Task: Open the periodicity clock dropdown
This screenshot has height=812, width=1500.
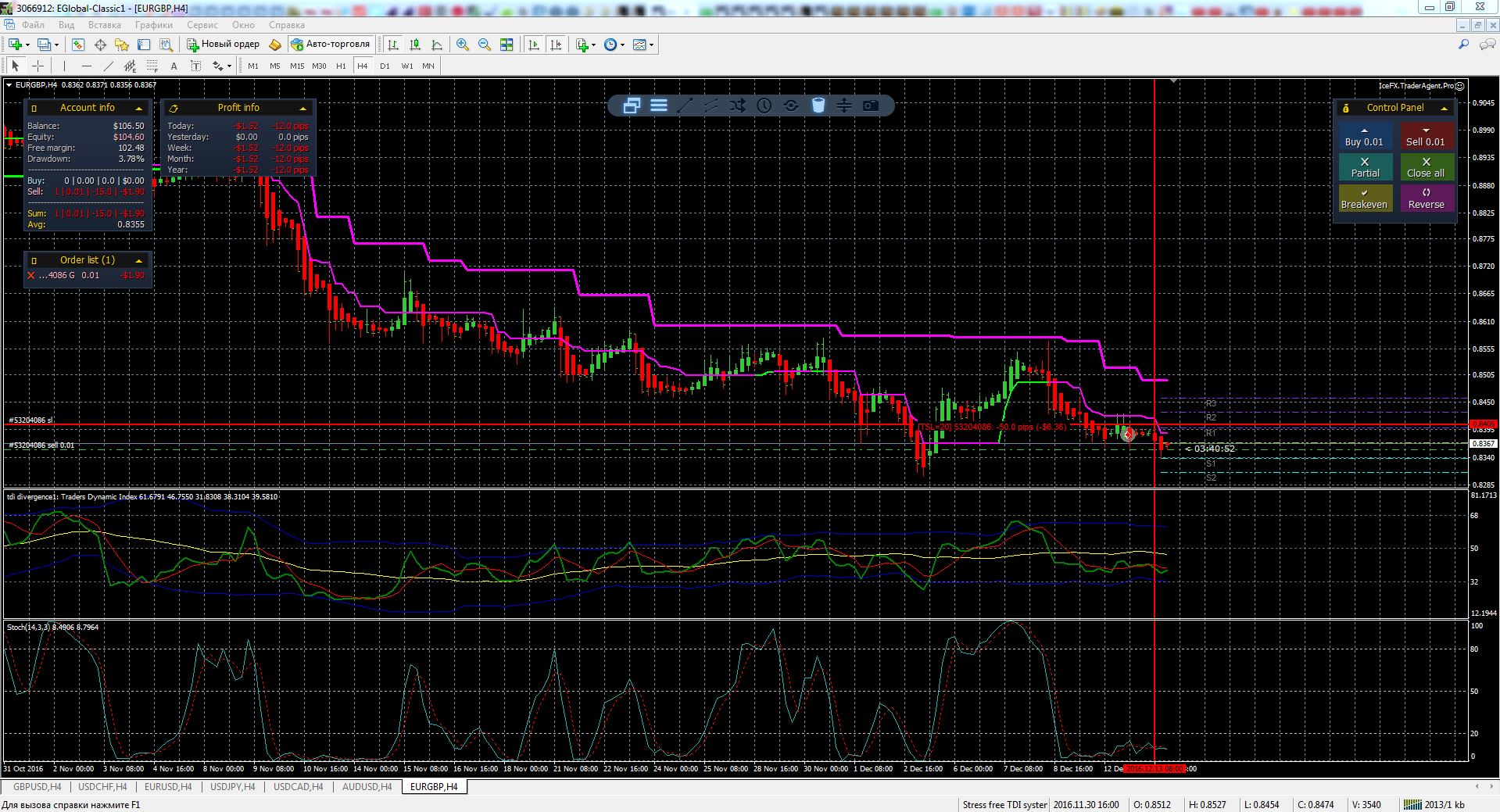Action: 622,45
